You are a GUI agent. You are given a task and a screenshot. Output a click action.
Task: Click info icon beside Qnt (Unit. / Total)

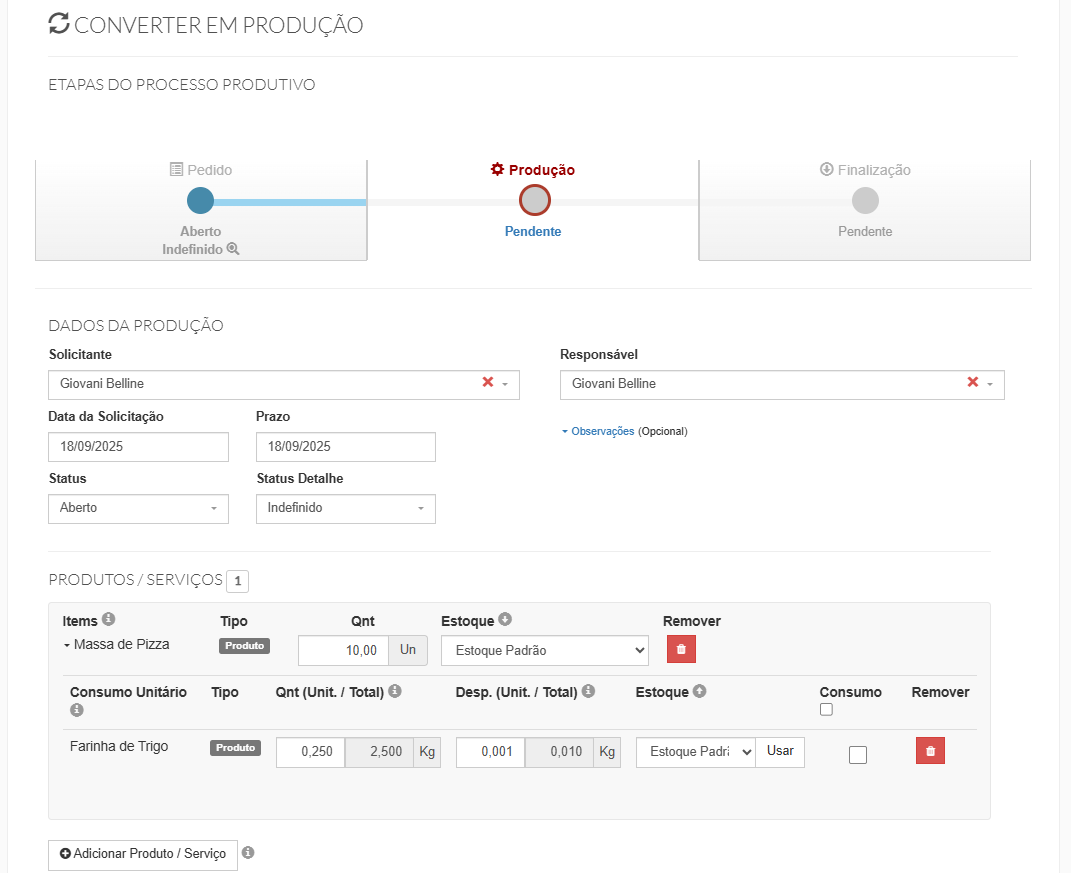(x=395, y=692)
